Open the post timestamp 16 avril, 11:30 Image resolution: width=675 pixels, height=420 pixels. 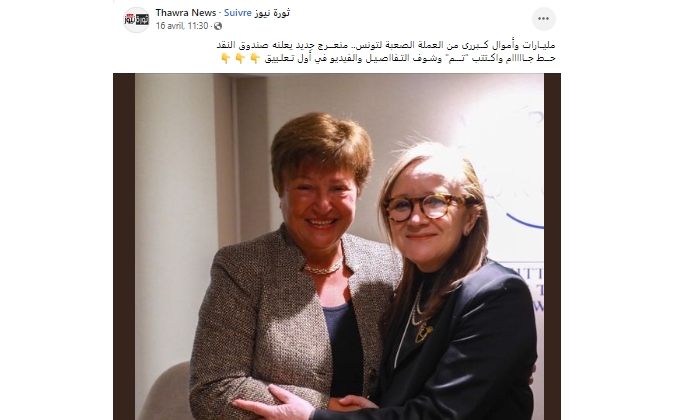182,26
